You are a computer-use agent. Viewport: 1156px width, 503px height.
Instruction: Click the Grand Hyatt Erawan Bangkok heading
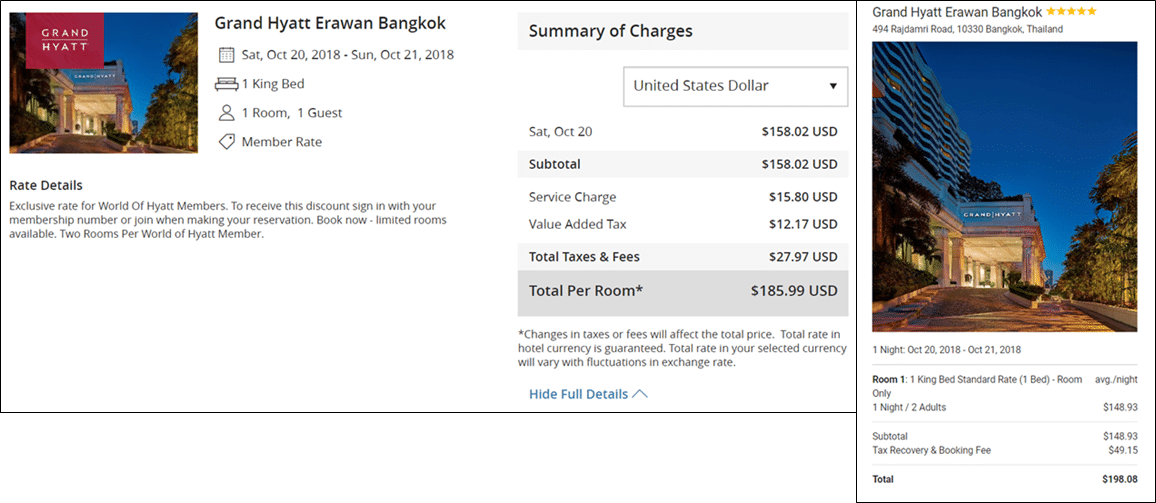pyautogui.click(x=330, y=23)
